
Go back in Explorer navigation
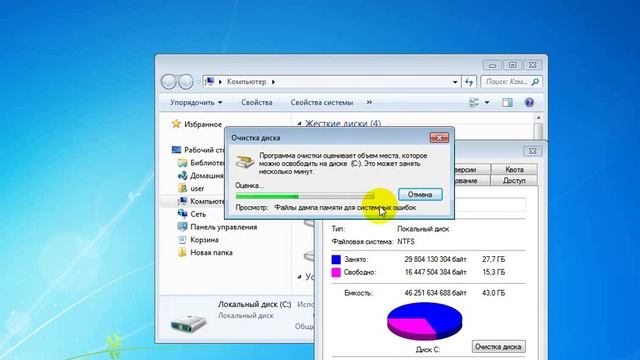coord(168,82)
